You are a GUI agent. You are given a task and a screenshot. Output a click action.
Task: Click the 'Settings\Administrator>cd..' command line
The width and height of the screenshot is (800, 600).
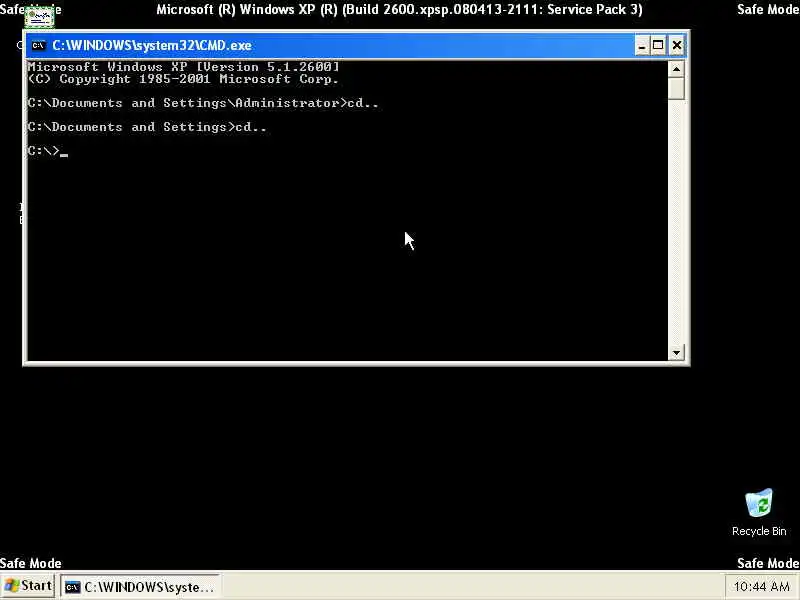tap(203, 103)
